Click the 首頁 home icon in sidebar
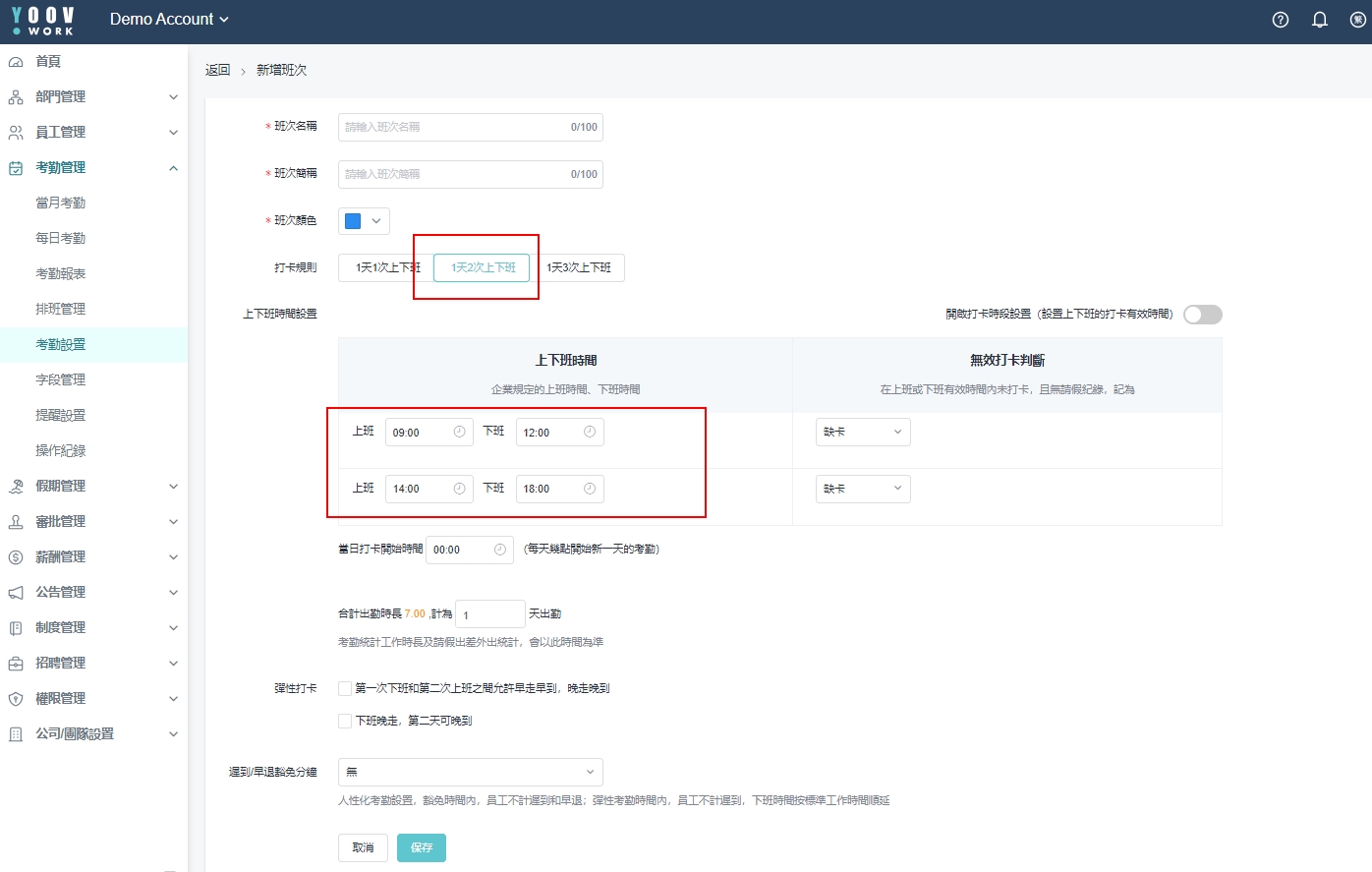Viewport: 1372px width, 872px height. tap(16, 62)
